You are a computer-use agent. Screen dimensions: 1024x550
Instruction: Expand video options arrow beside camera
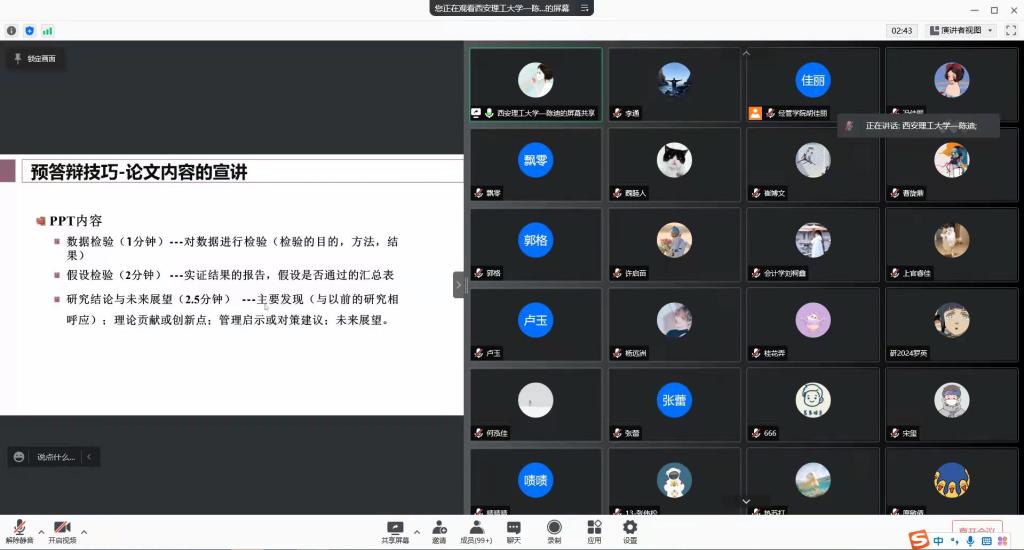pos(84,531)
